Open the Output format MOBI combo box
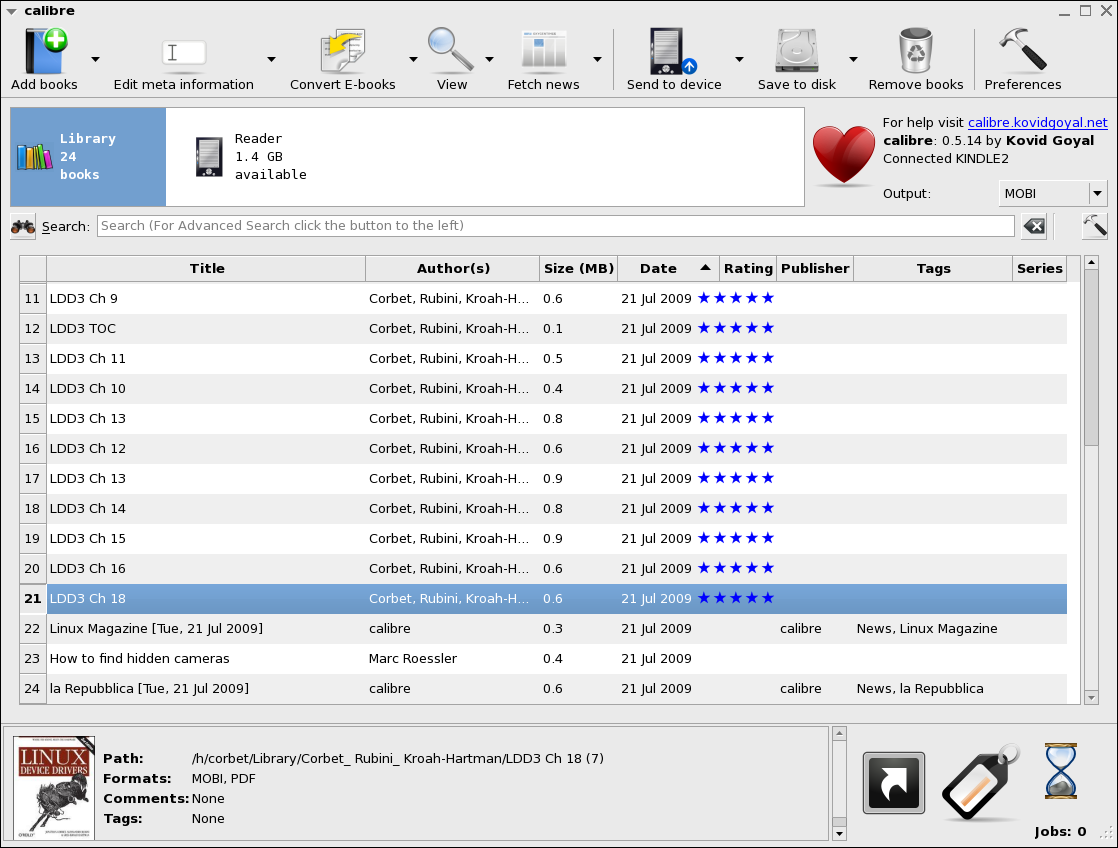 [1052, 193]
